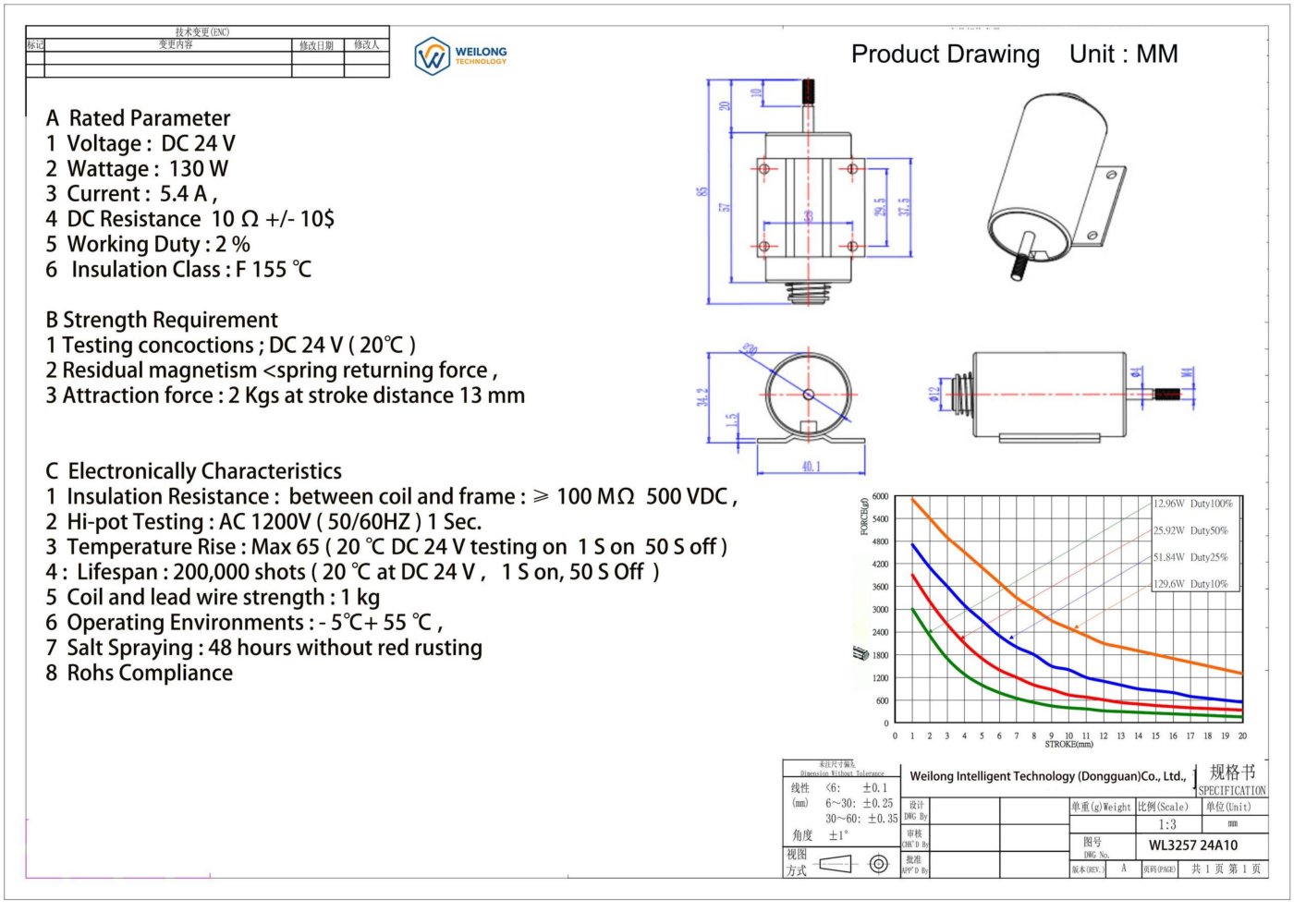Screen dimensions: 1306x924
Task: Select the horizontal side view with M4 shaft
Action: coord(1063,395)
